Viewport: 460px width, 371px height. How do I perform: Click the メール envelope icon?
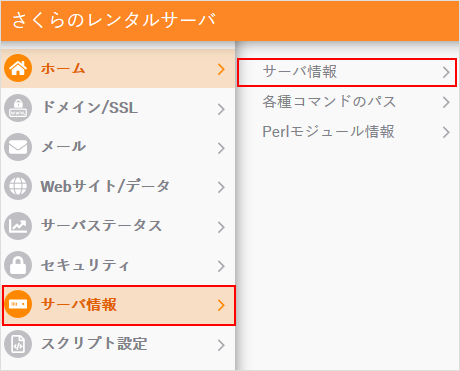pyautogui.click(x=18, y=147)
